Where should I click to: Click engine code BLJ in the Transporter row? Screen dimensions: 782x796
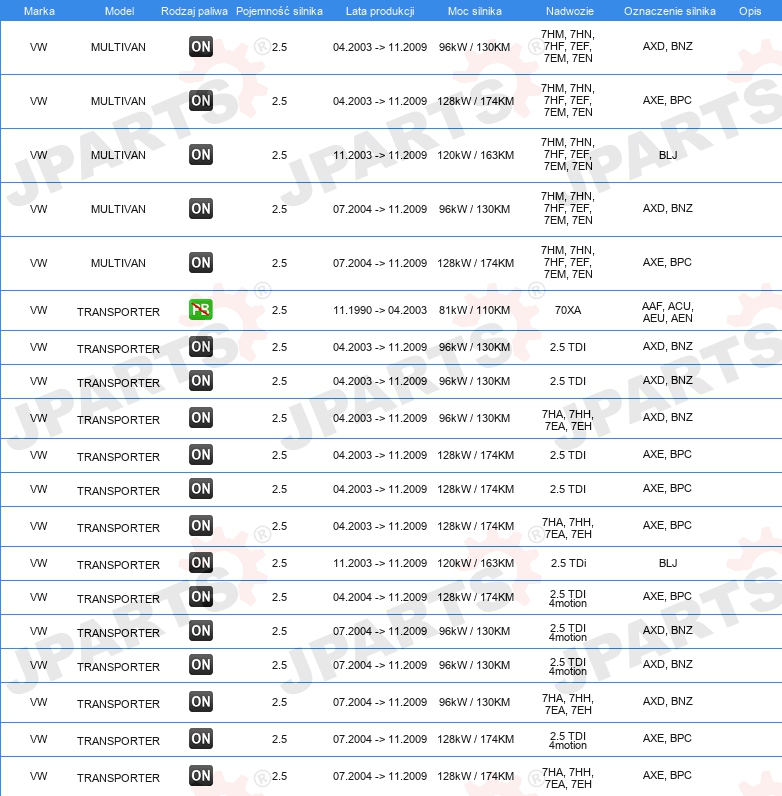pyautogui.click(x=668, y=563)
